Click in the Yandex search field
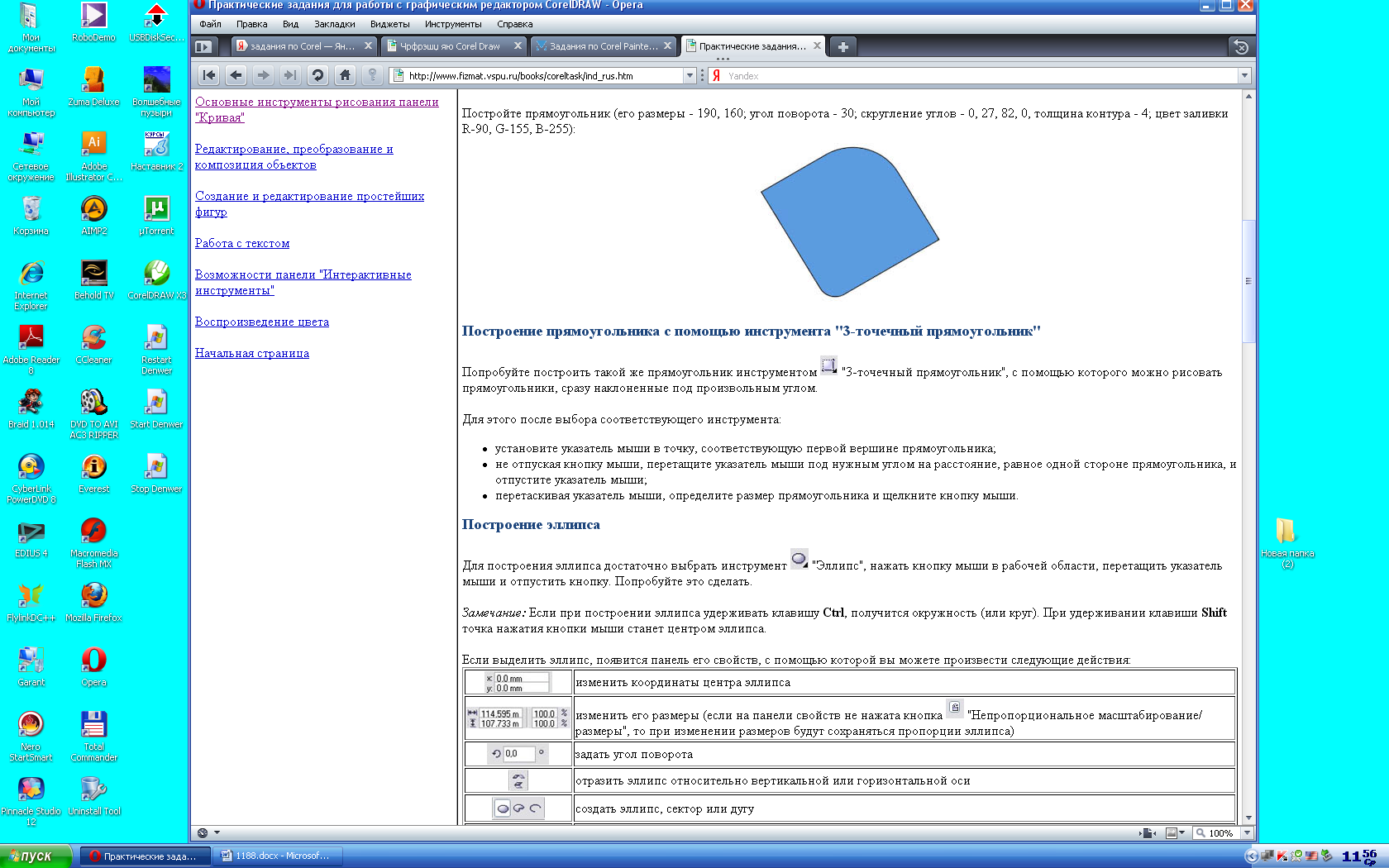 click(981, 75)
